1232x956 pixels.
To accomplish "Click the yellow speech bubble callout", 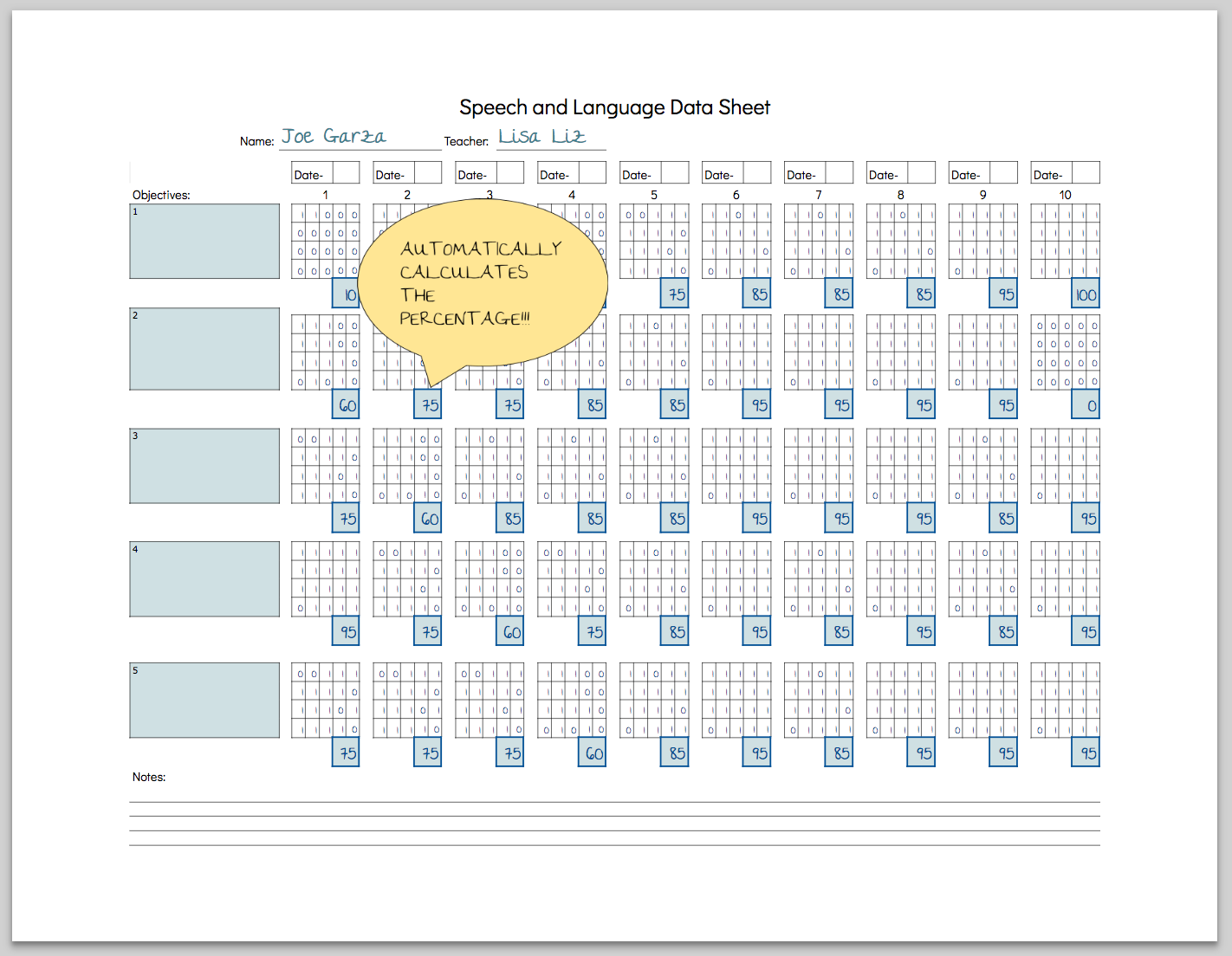I will [x=485, y=281].
